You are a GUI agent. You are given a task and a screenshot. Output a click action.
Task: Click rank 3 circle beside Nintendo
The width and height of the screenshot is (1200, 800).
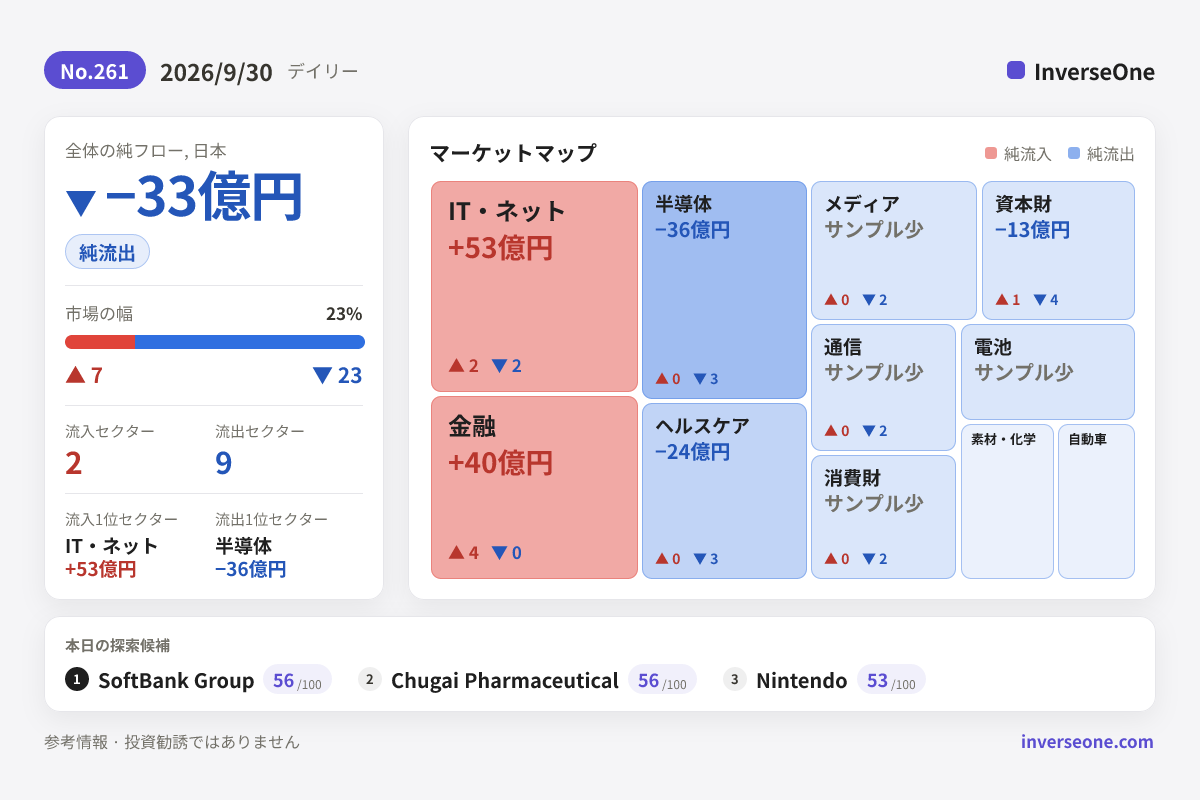point(735,679)
